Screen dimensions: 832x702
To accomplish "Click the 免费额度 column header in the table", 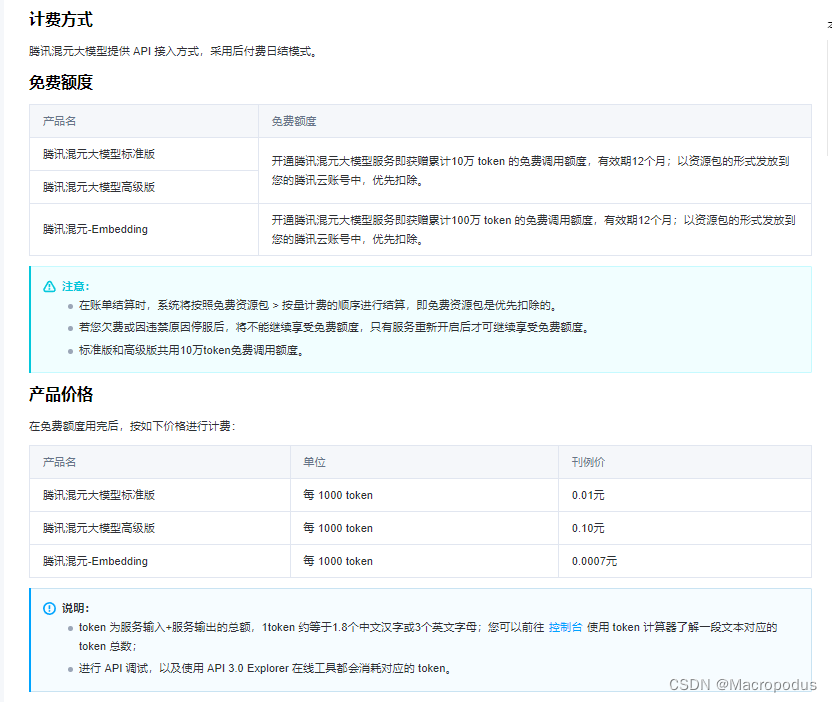I will click(294, 121).
